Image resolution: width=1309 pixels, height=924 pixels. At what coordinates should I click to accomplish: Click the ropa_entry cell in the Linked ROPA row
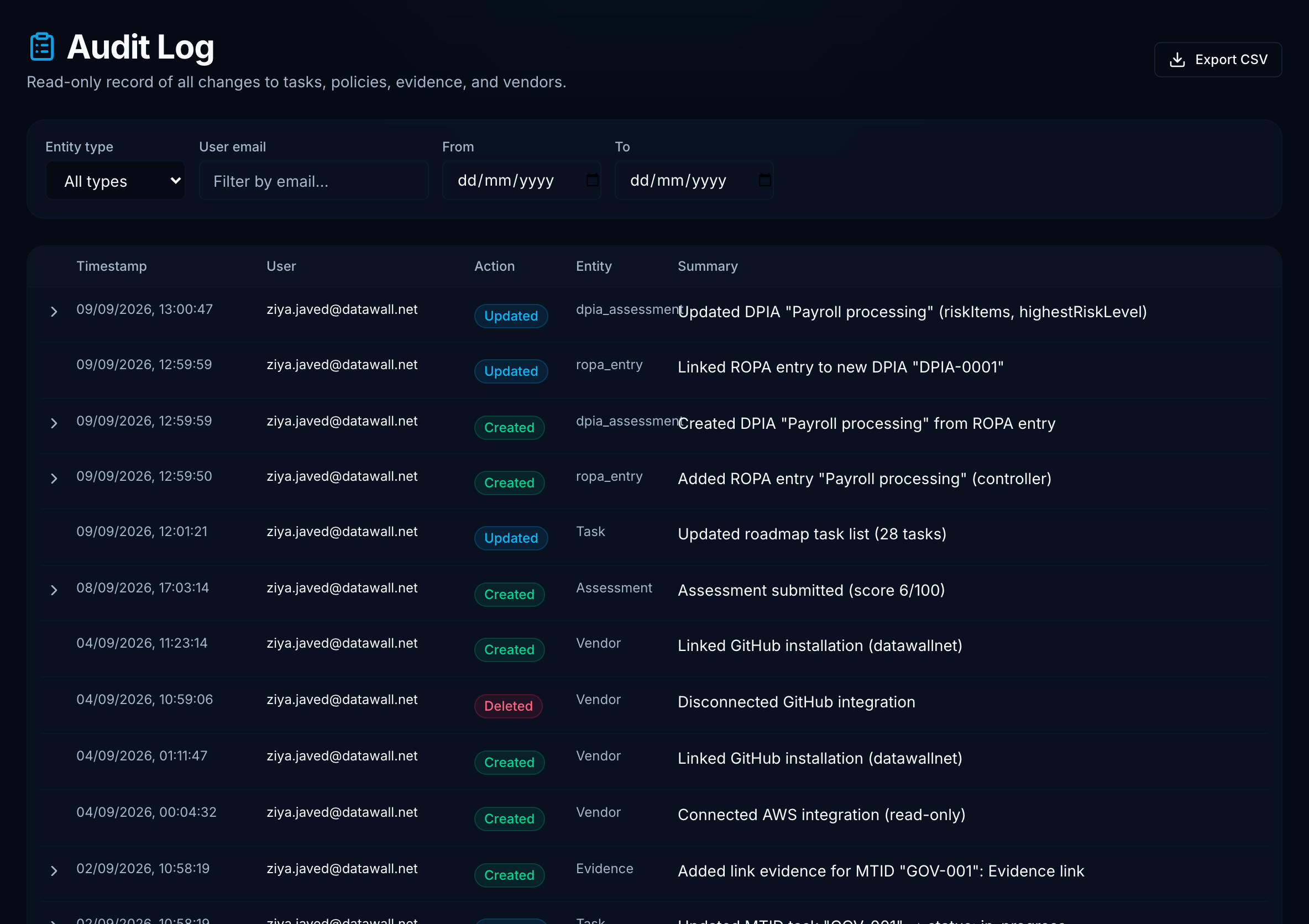coord(609,365)
